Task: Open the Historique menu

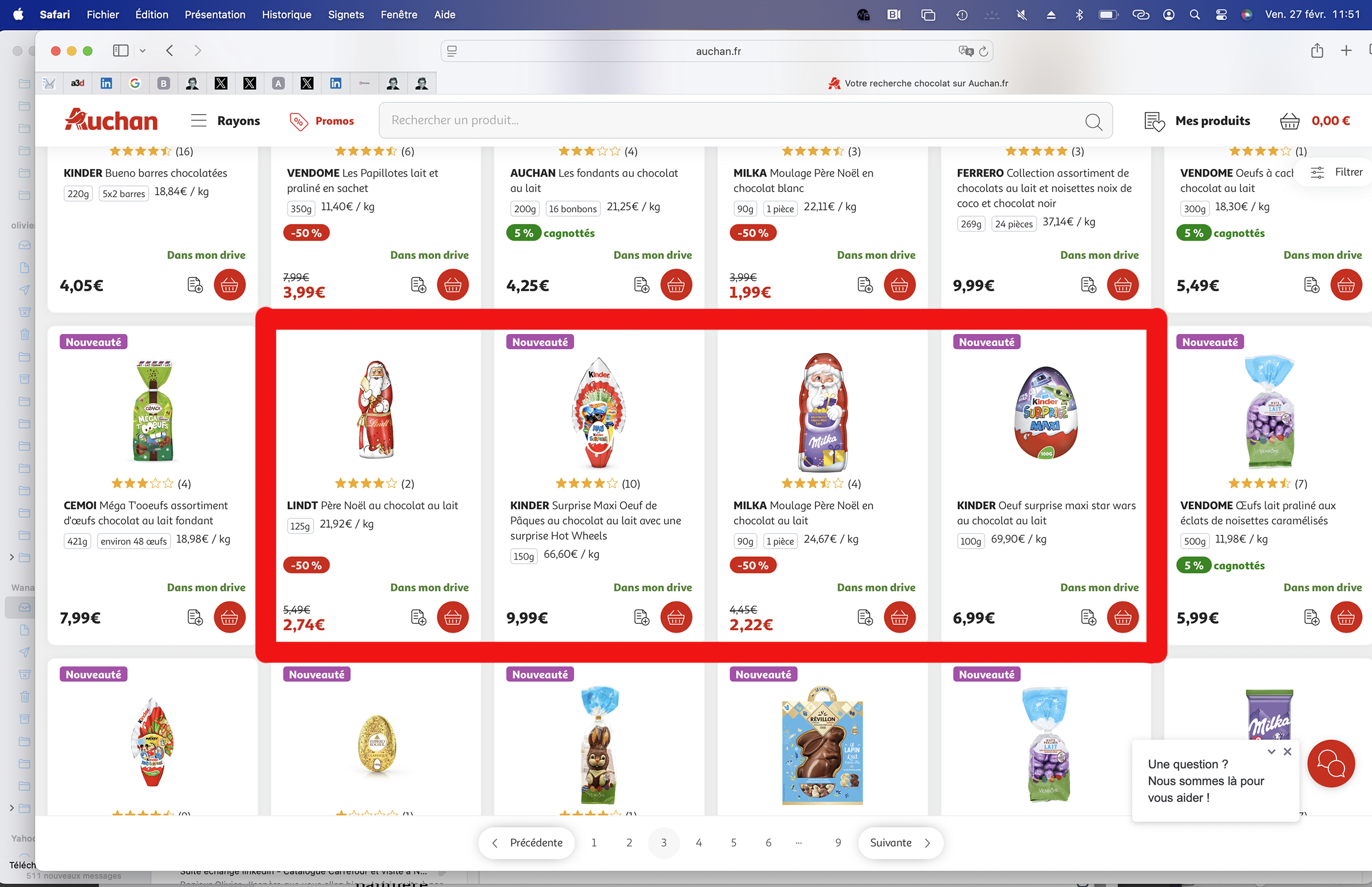Action: pyautogui.click(x=286, y=15)
